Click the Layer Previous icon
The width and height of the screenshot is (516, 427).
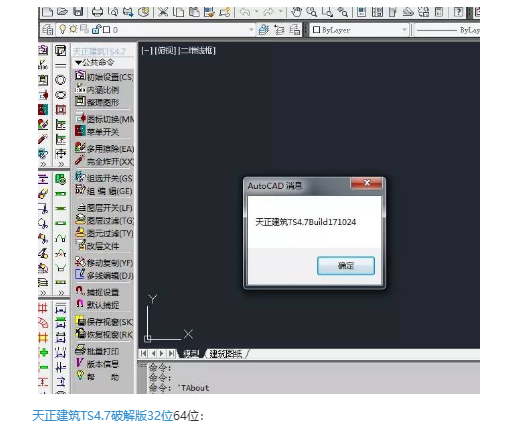click(279, 30)
